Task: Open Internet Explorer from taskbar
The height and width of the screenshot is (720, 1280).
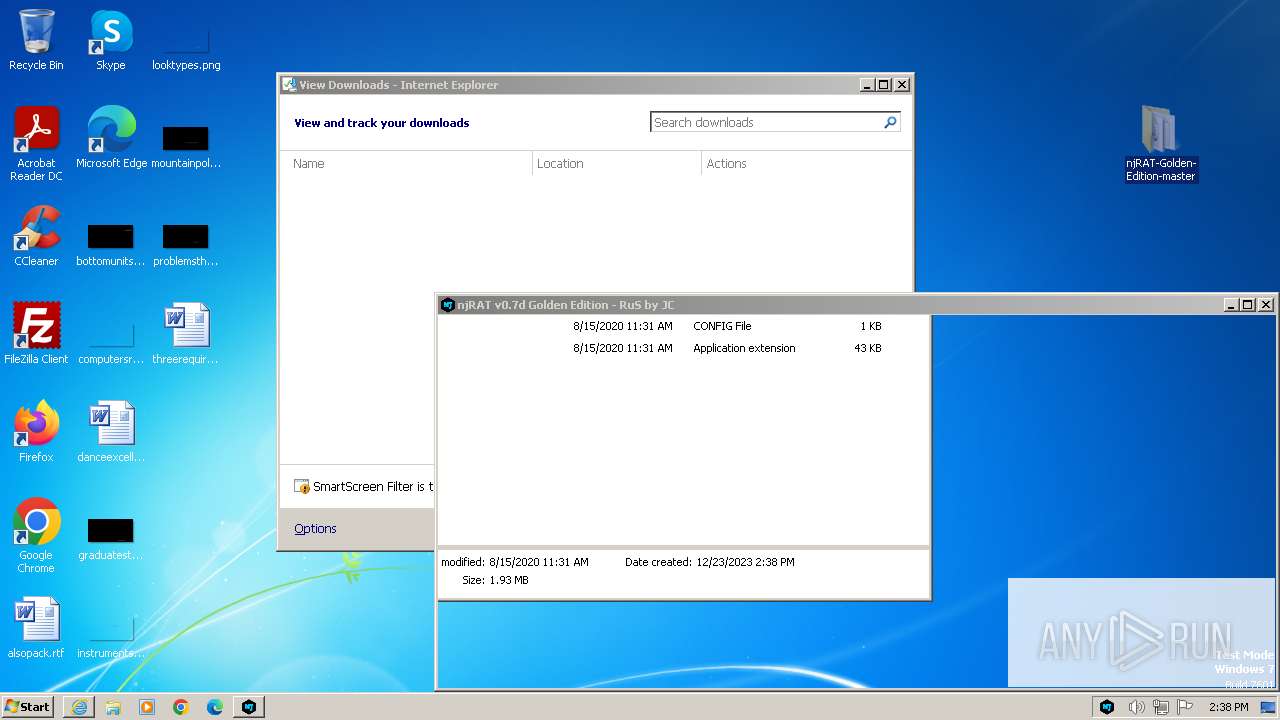Action: click(x=79, y=707)
